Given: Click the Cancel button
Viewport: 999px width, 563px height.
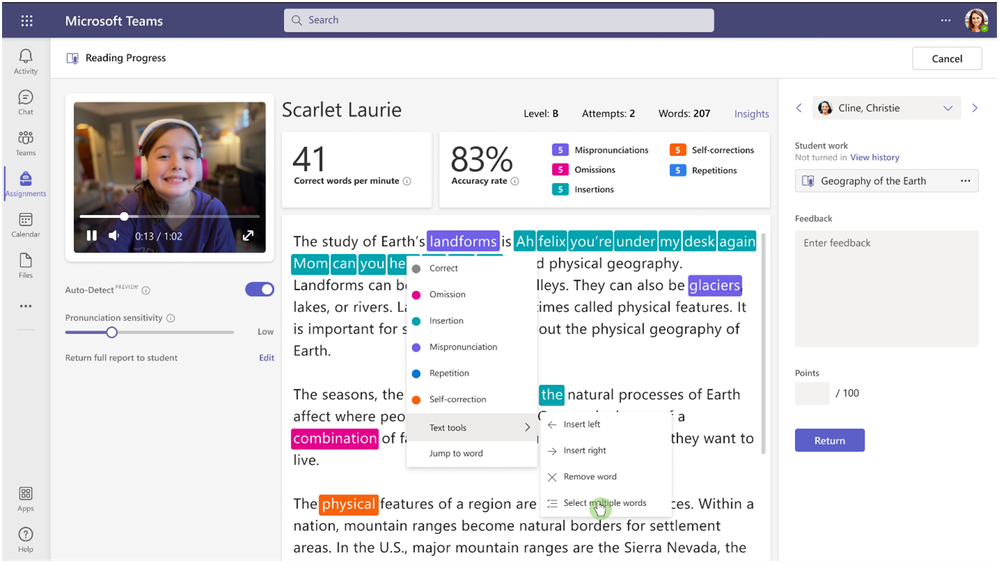Looking at the screenshot, I should [947, 59].
